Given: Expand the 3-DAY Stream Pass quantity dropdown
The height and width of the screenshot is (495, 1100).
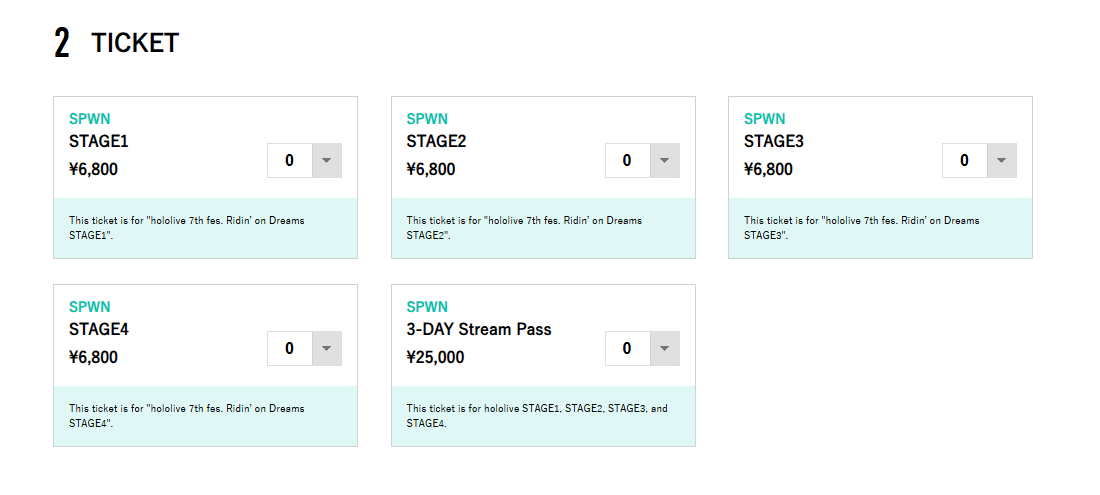Looking at the screenshot, I should point(665,349).
